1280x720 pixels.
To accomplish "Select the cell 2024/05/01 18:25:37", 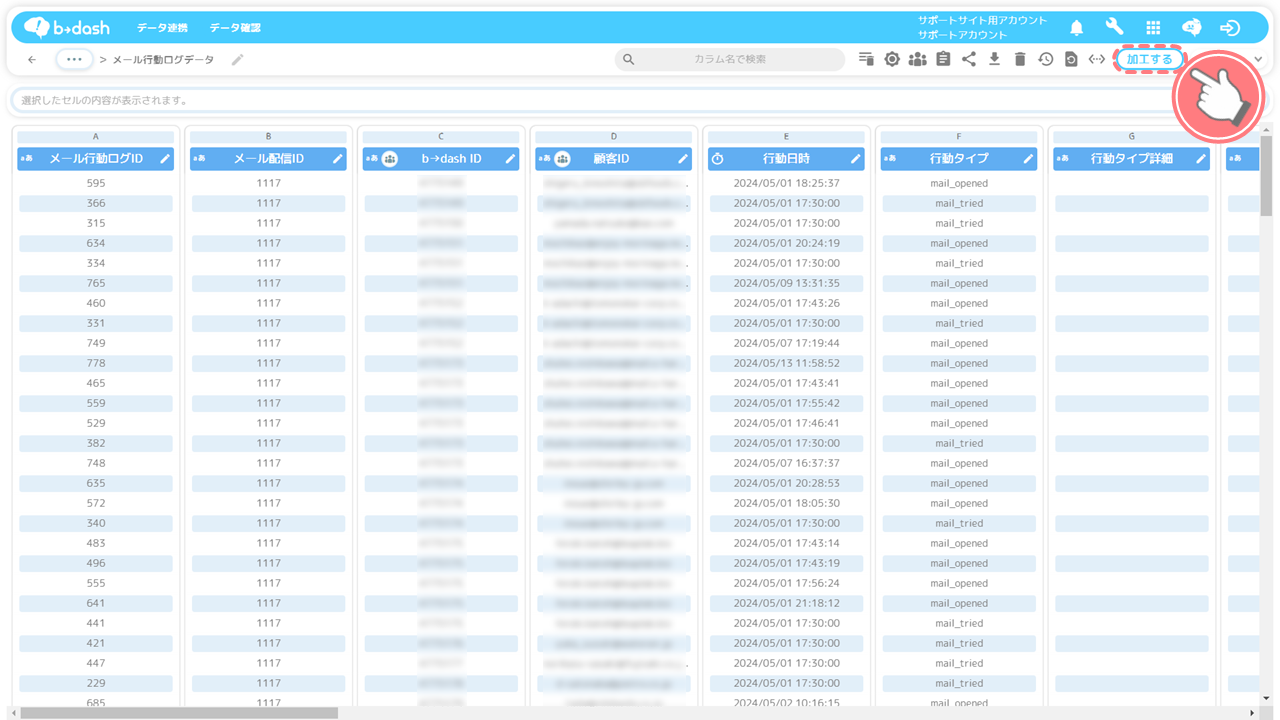I will point(786,183).
